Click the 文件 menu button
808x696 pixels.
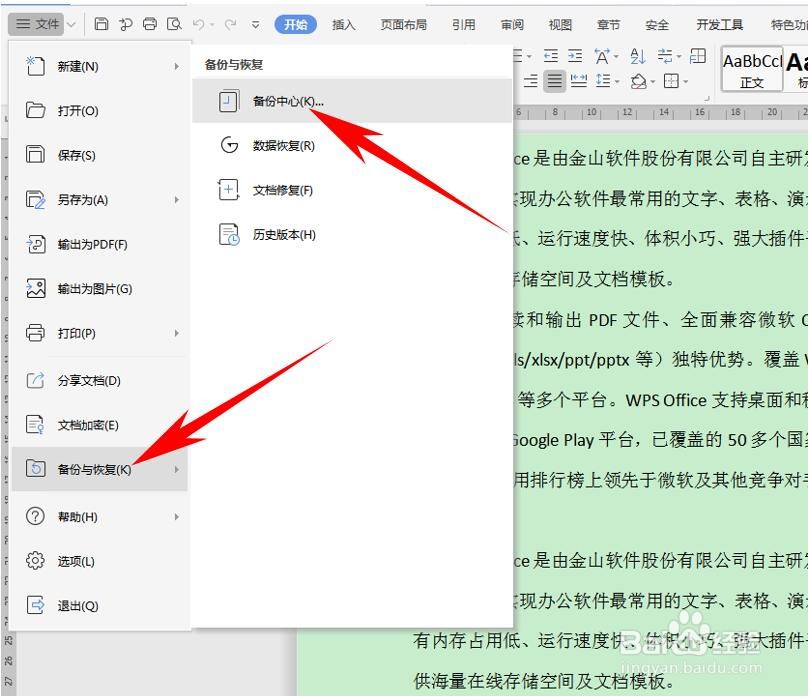[x=37, y=24]
